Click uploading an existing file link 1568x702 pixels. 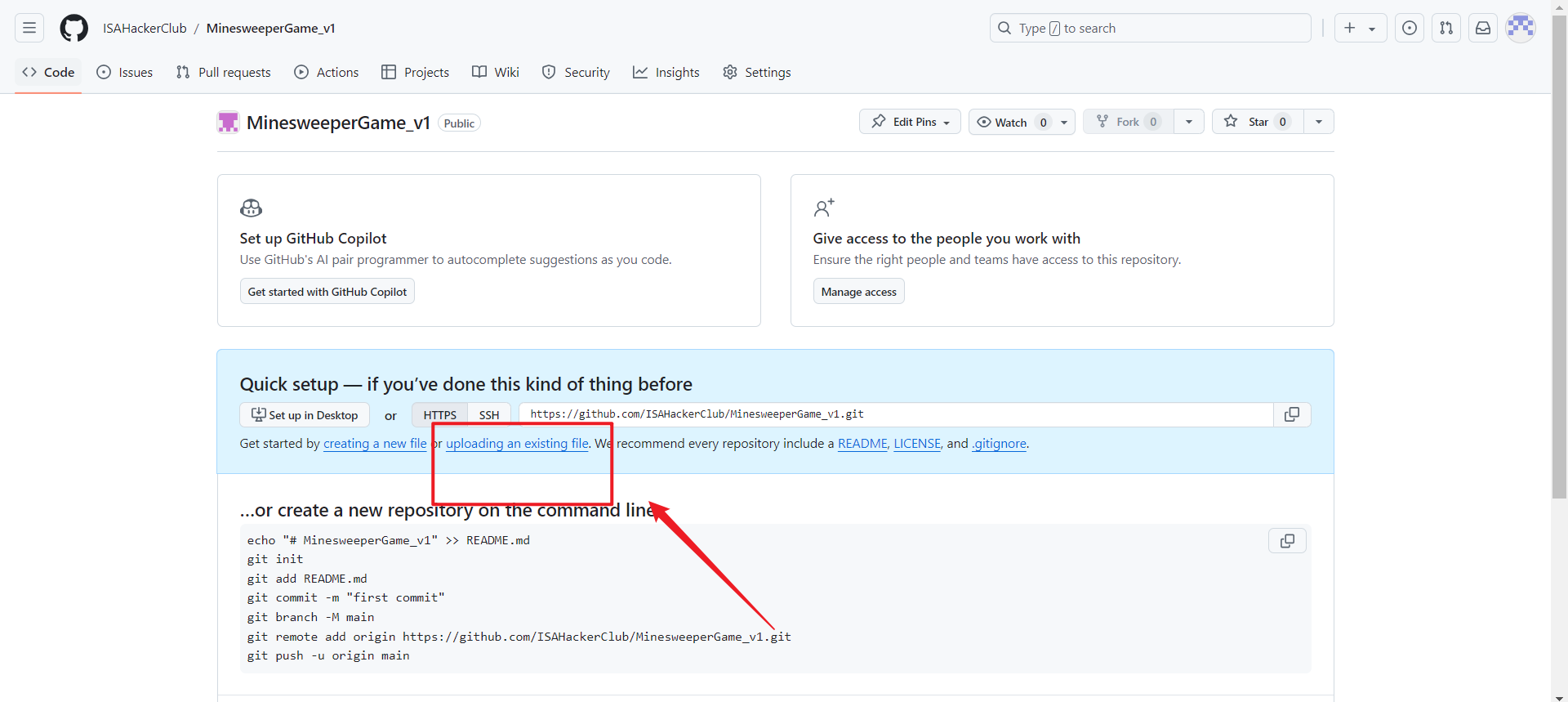click(x=517, y=444)
